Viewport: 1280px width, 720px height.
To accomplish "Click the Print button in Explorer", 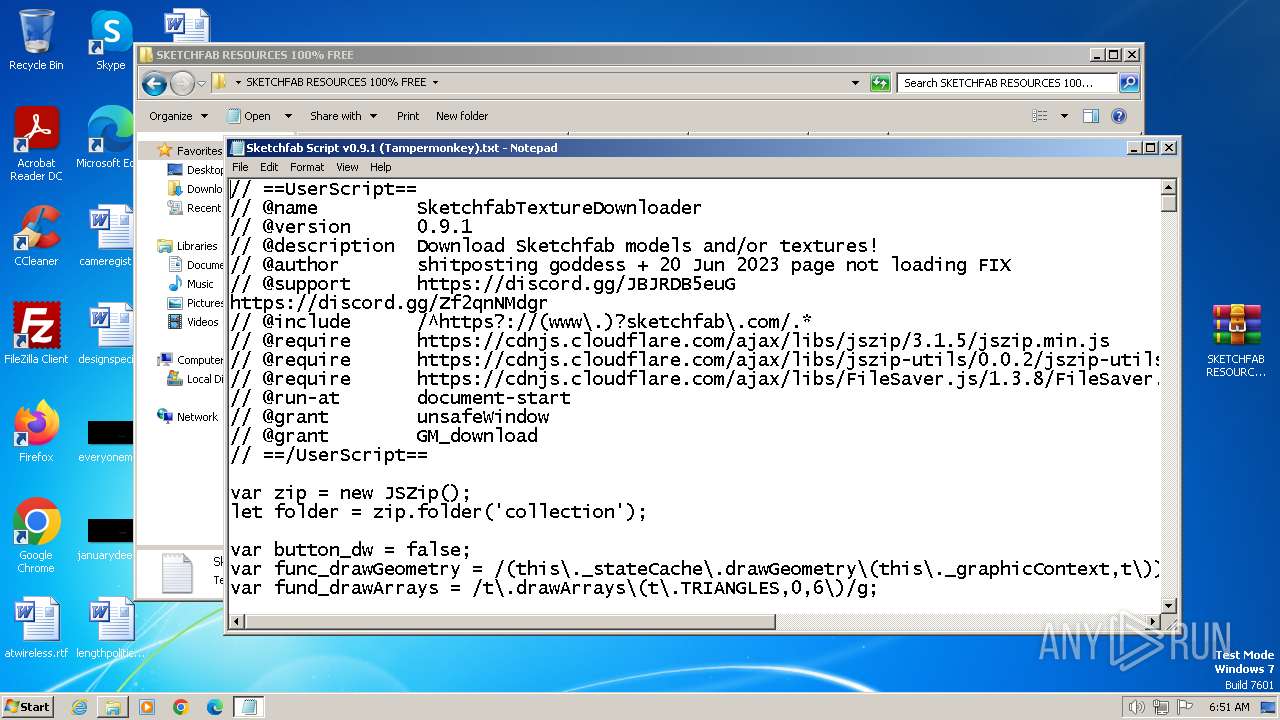I will click(x=408, y=116).
